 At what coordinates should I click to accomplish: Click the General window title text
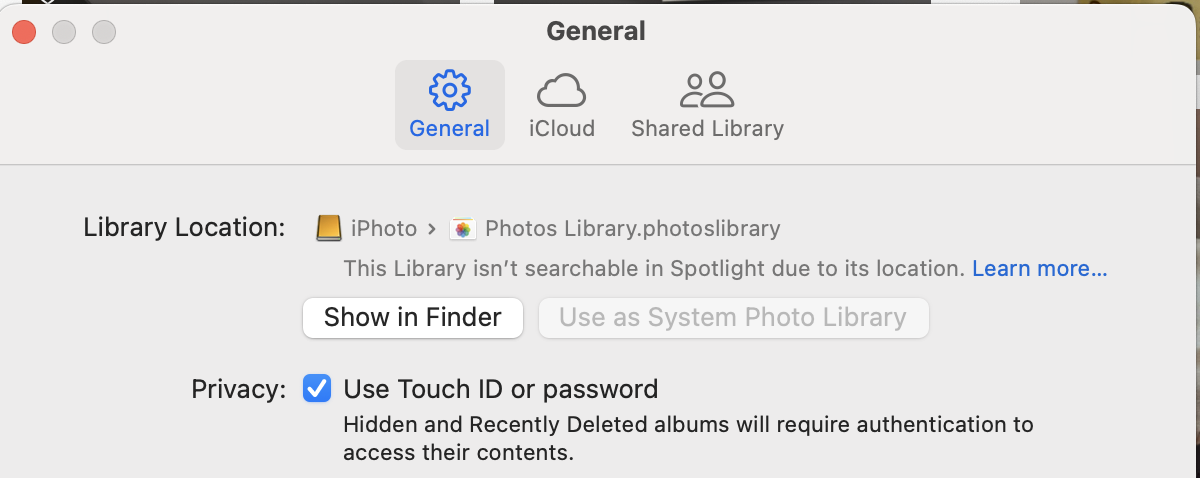tap(596, 31)
